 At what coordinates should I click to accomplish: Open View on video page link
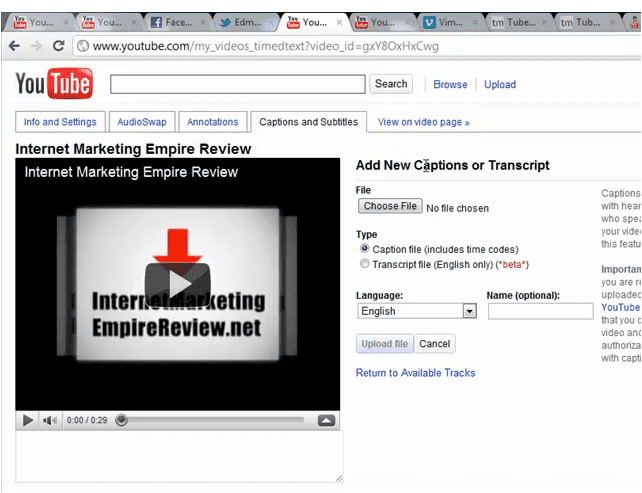pos(423,122)
